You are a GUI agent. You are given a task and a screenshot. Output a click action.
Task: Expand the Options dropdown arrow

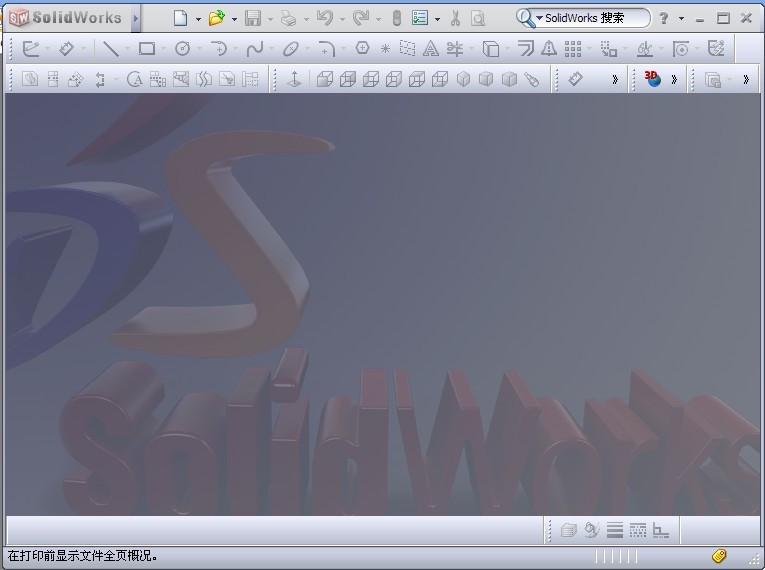pos(437,20)
